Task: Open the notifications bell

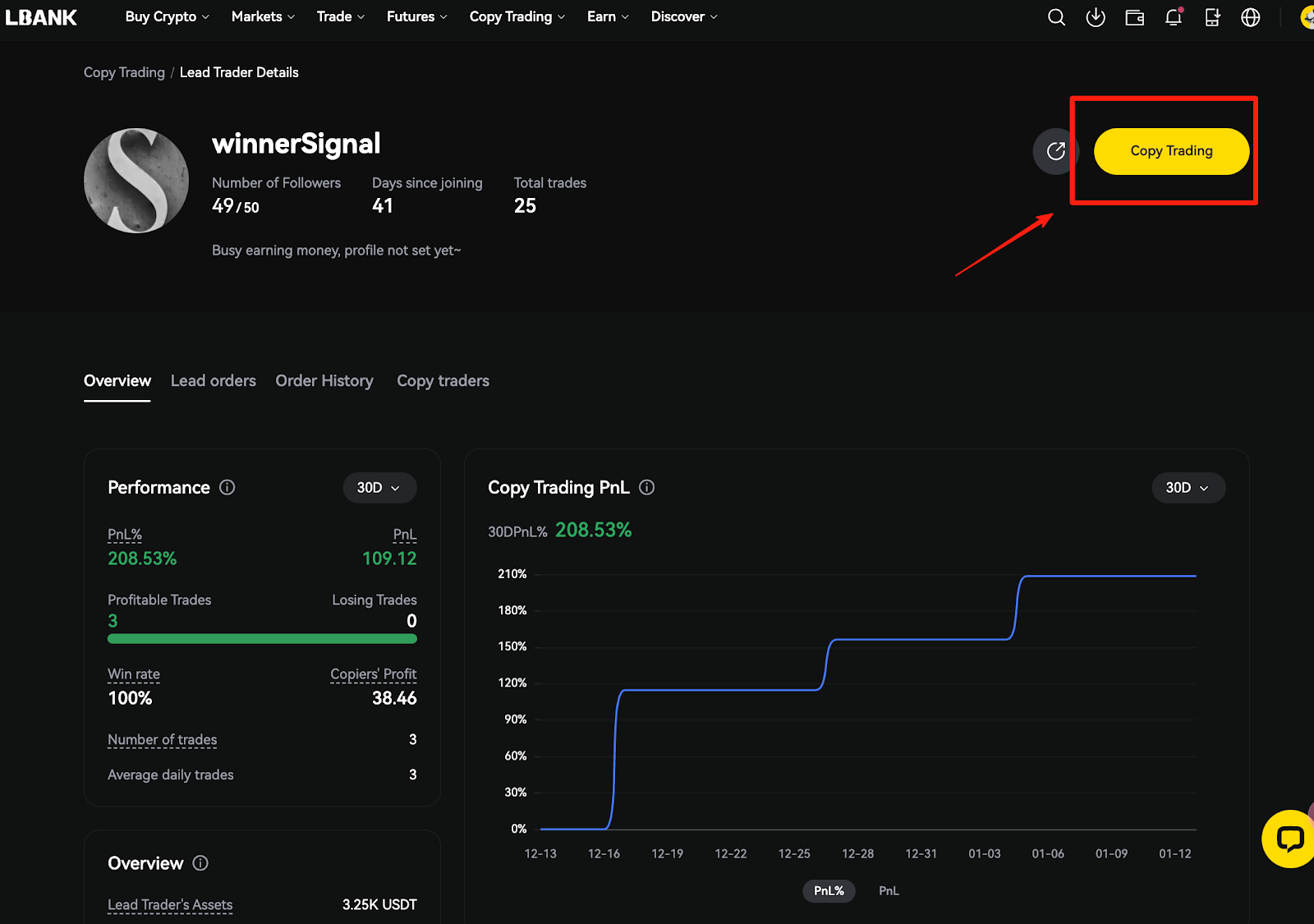Action: [1174, 17]
